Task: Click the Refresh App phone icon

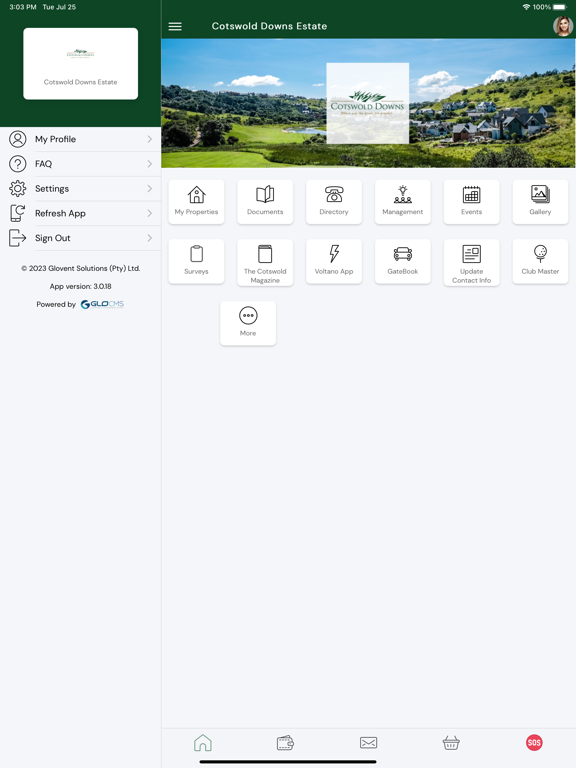Action: (x=18, y=213)
